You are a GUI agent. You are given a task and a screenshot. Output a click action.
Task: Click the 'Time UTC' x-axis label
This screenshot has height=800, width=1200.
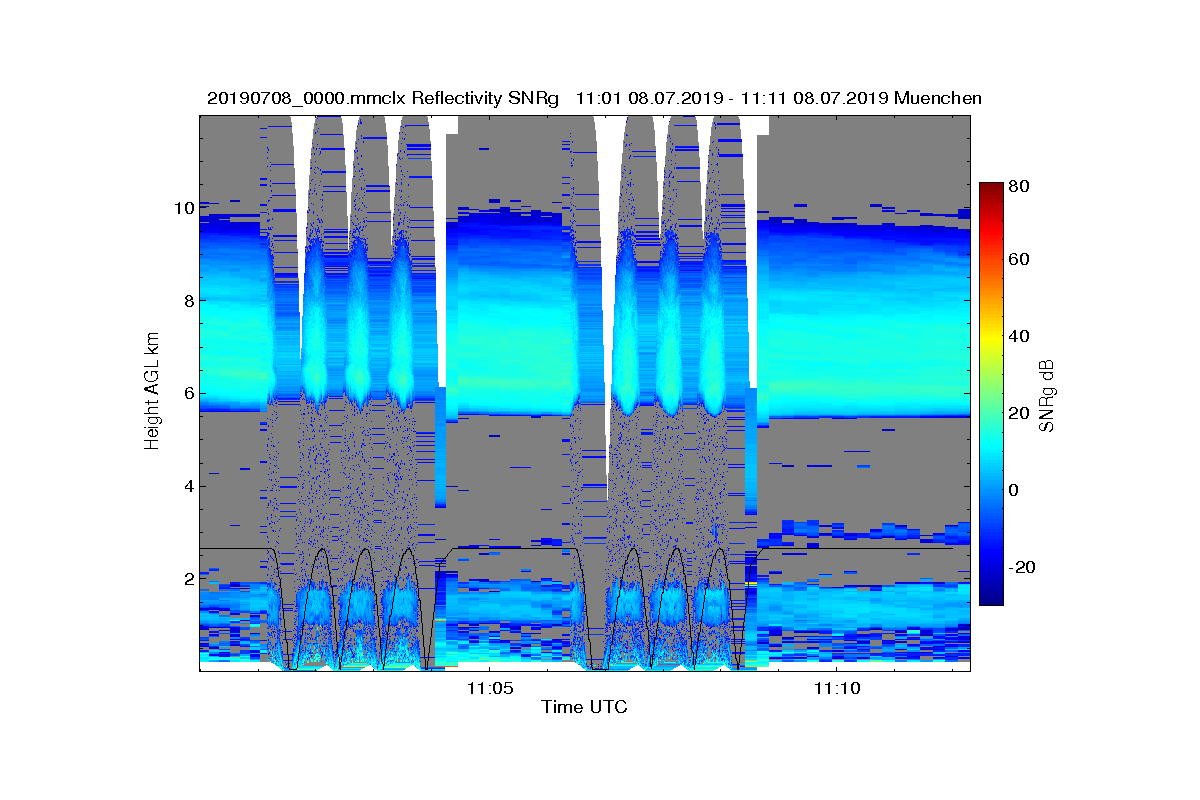(x=585, y=707)
